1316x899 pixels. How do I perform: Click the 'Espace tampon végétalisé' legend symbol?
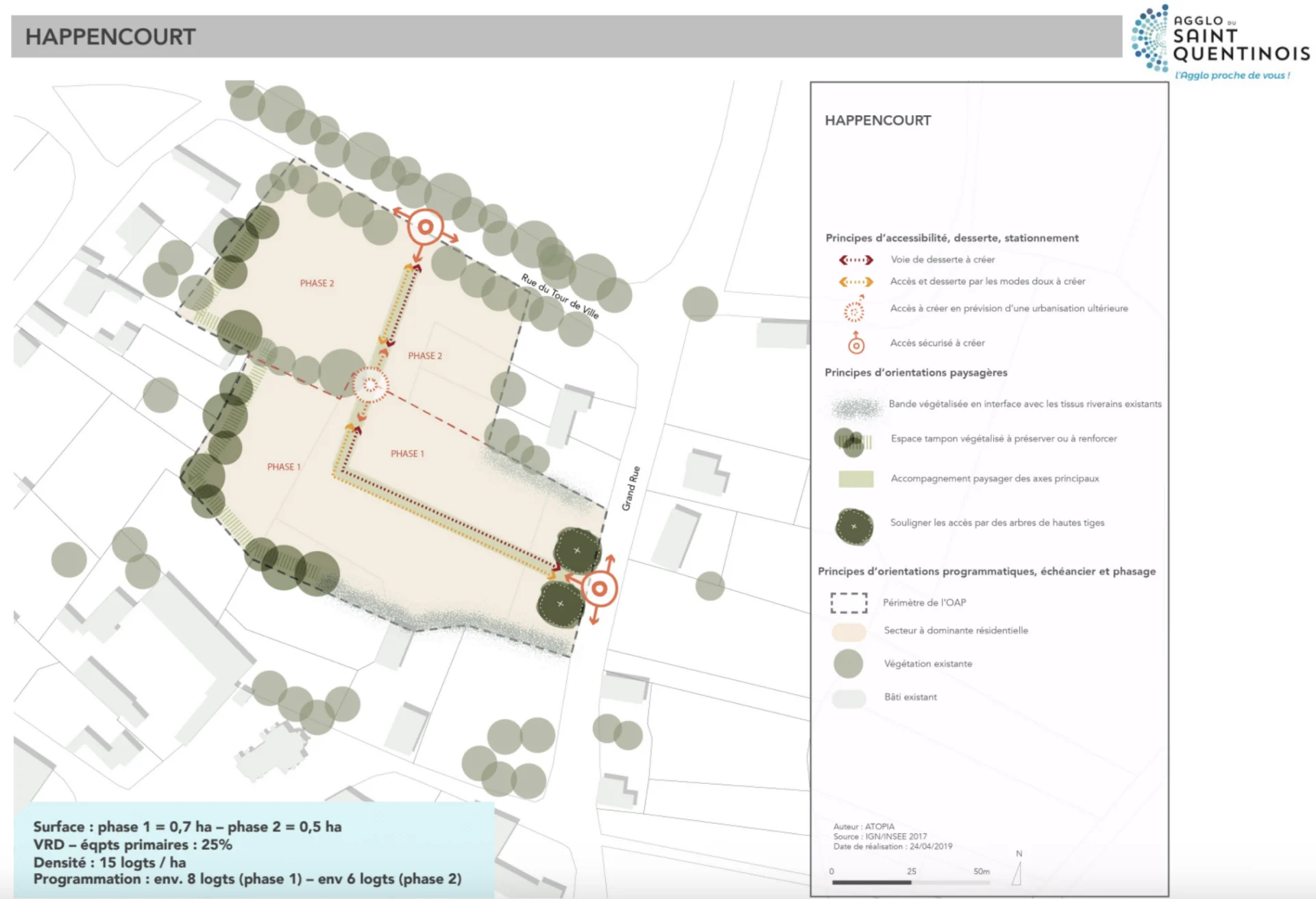(853, 441)
